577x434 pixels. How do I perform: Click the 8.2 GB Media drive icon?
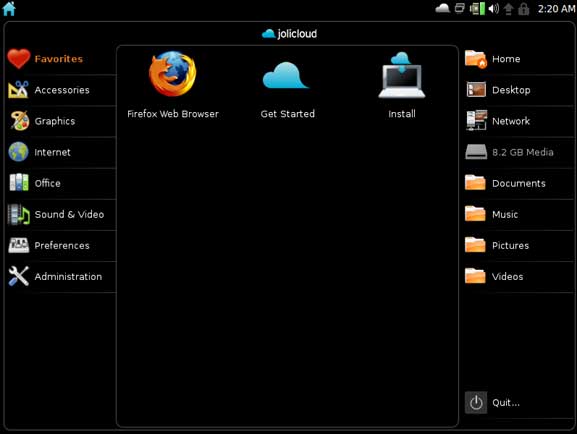click(476, 152)
